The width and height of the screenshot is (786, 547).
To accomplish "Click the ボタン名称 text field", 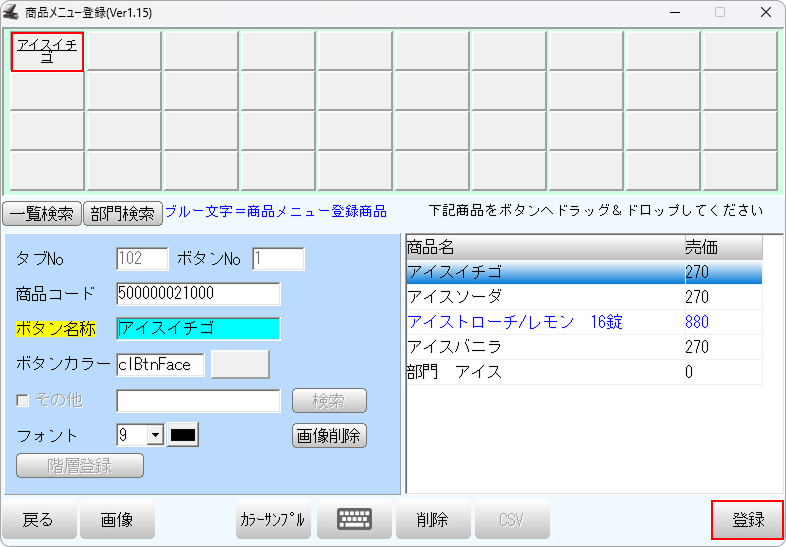I will point(198,329).
